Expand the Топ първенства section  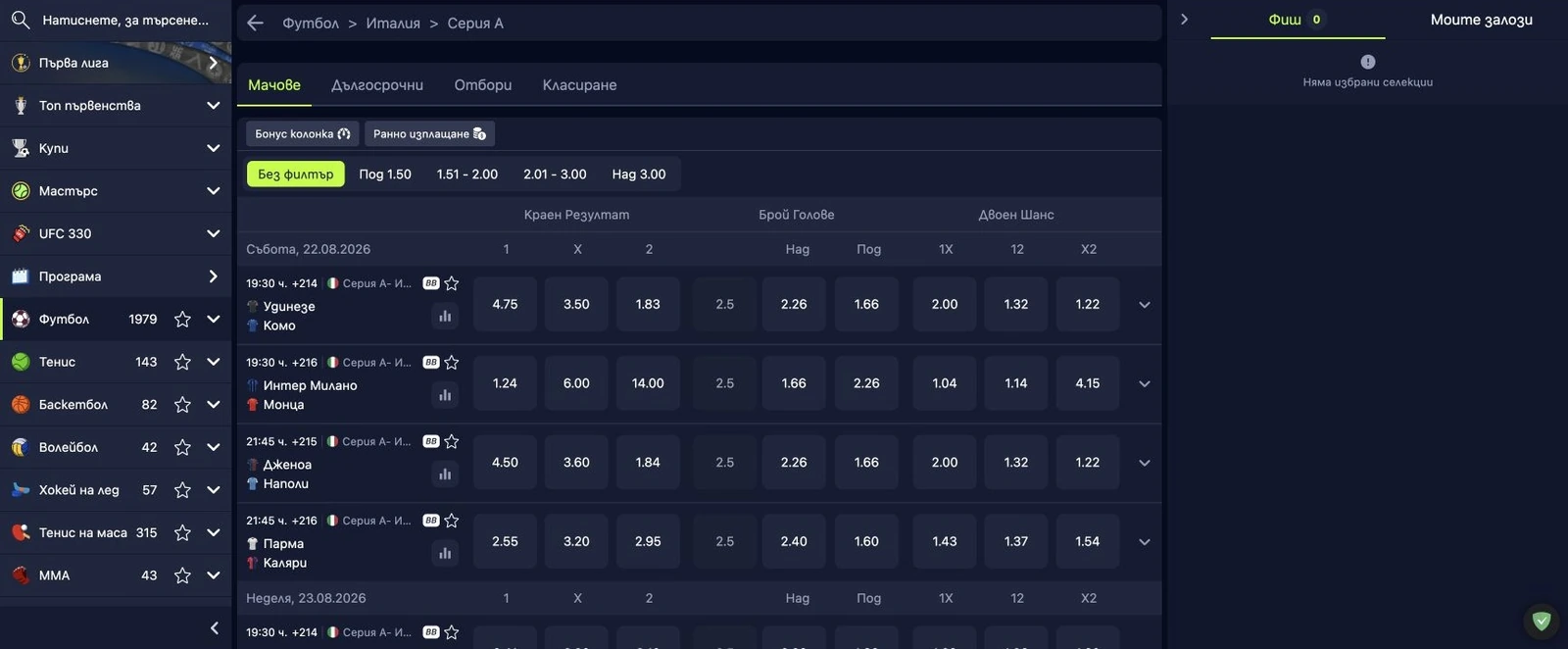[x=214, y=105]
